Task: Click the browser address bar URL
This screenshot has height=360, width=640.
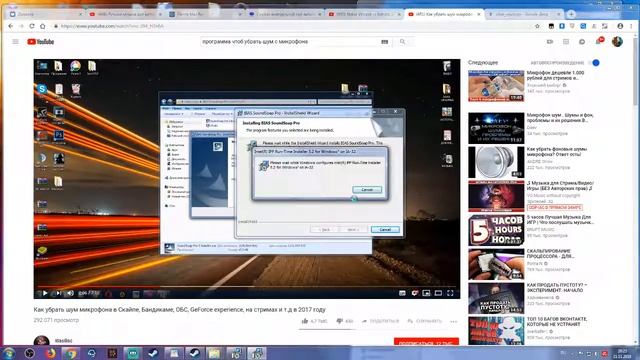Action: 112,26
